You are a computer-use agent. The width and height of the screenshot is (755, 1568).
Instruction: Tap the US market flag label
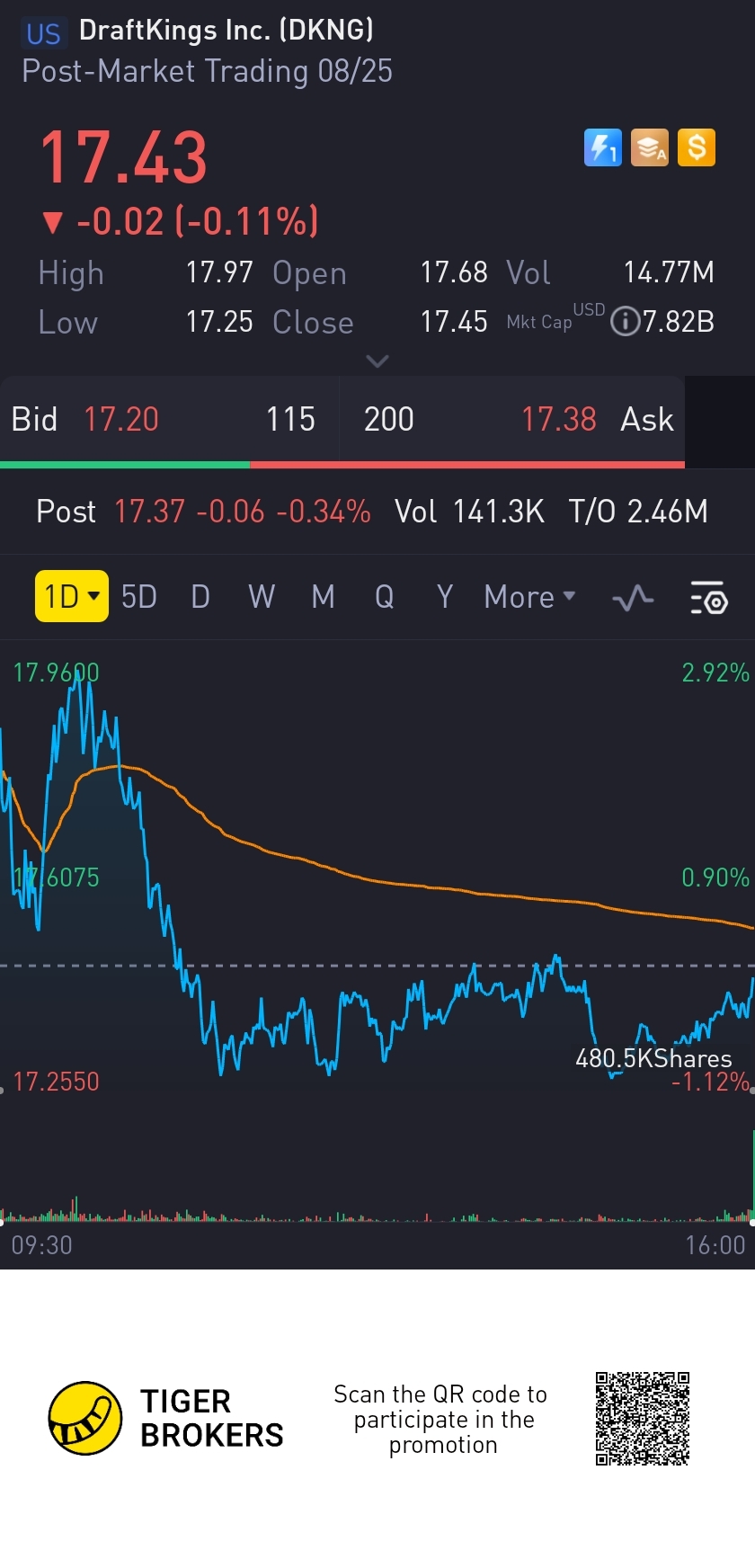click(x=43, y=33)
